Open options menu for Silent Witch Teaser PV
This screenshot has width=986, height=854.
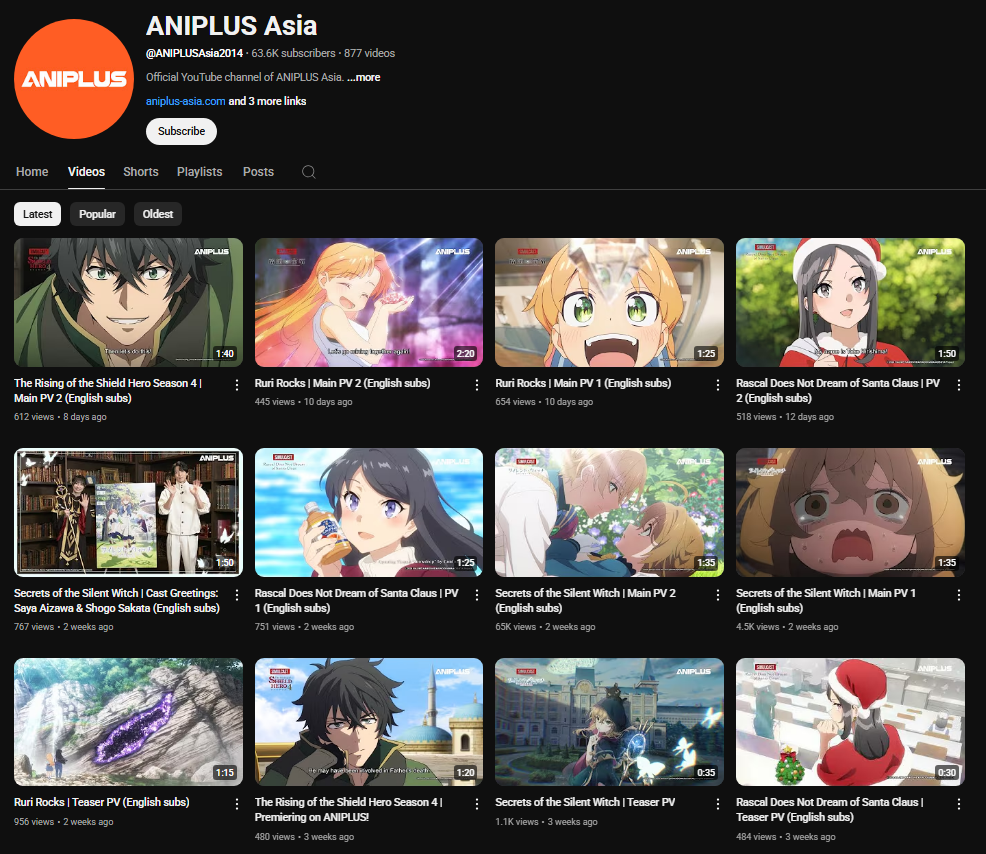[x=717, y=804]
